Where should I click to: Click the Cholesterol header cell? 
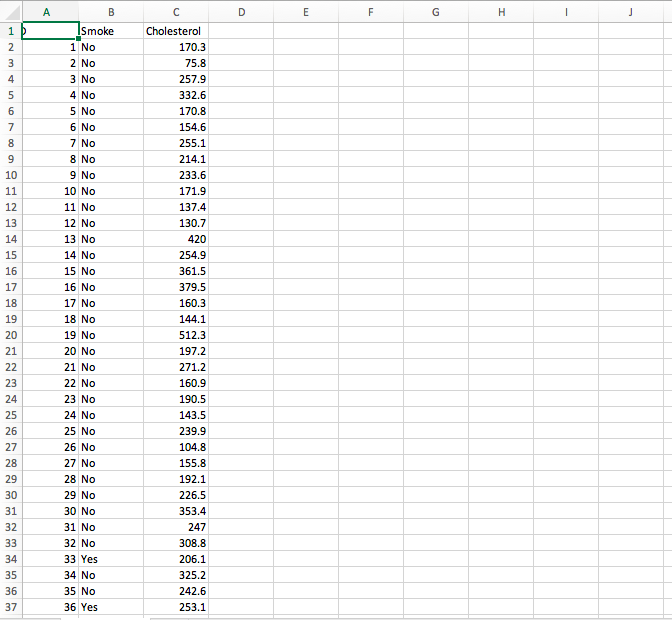[176, 31]
